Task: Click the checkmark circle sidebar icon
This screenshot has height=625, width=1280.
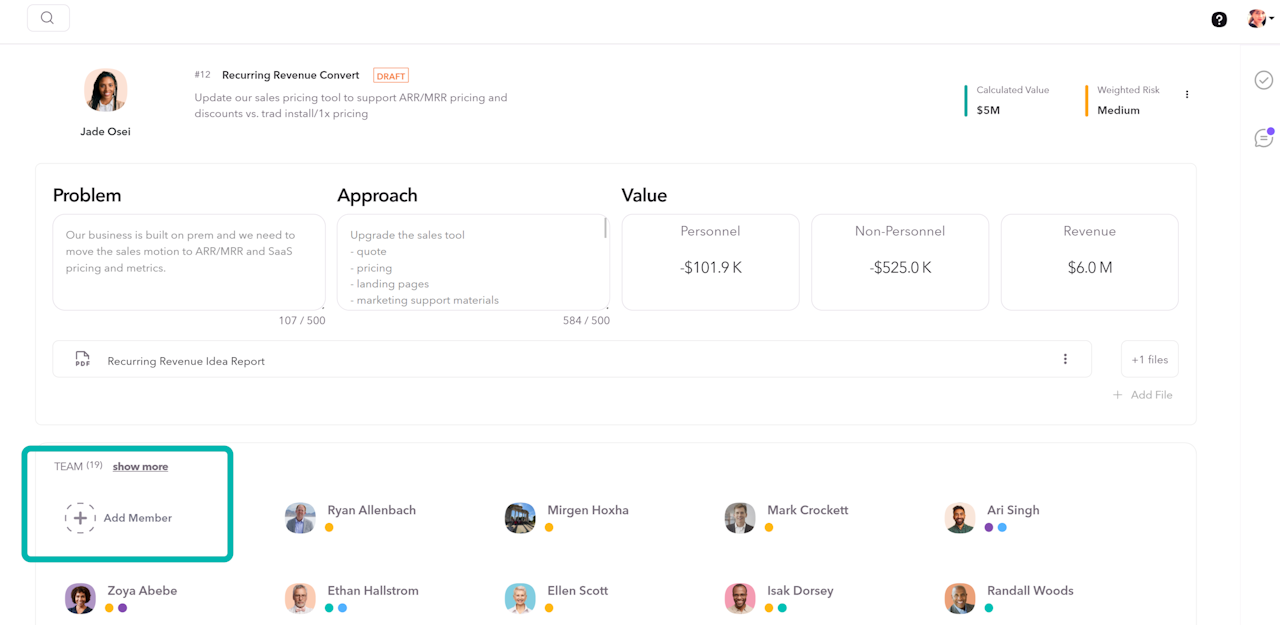Action: 1264,80
